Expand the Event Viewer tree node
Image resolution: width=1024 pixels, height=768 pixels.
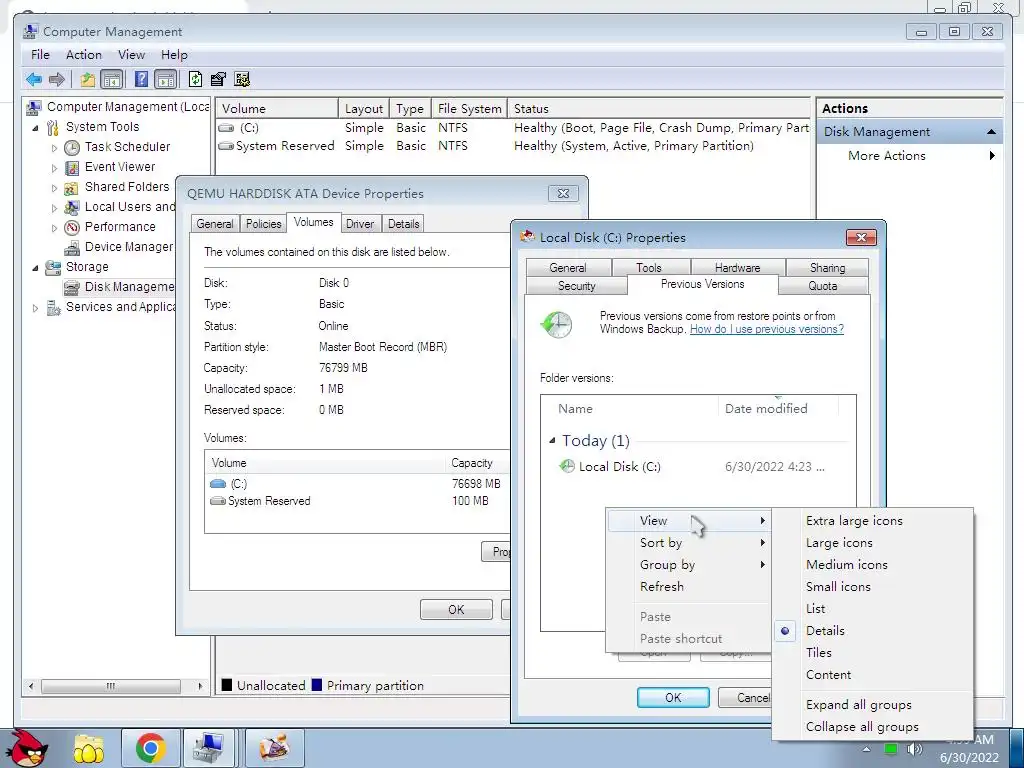54,168
